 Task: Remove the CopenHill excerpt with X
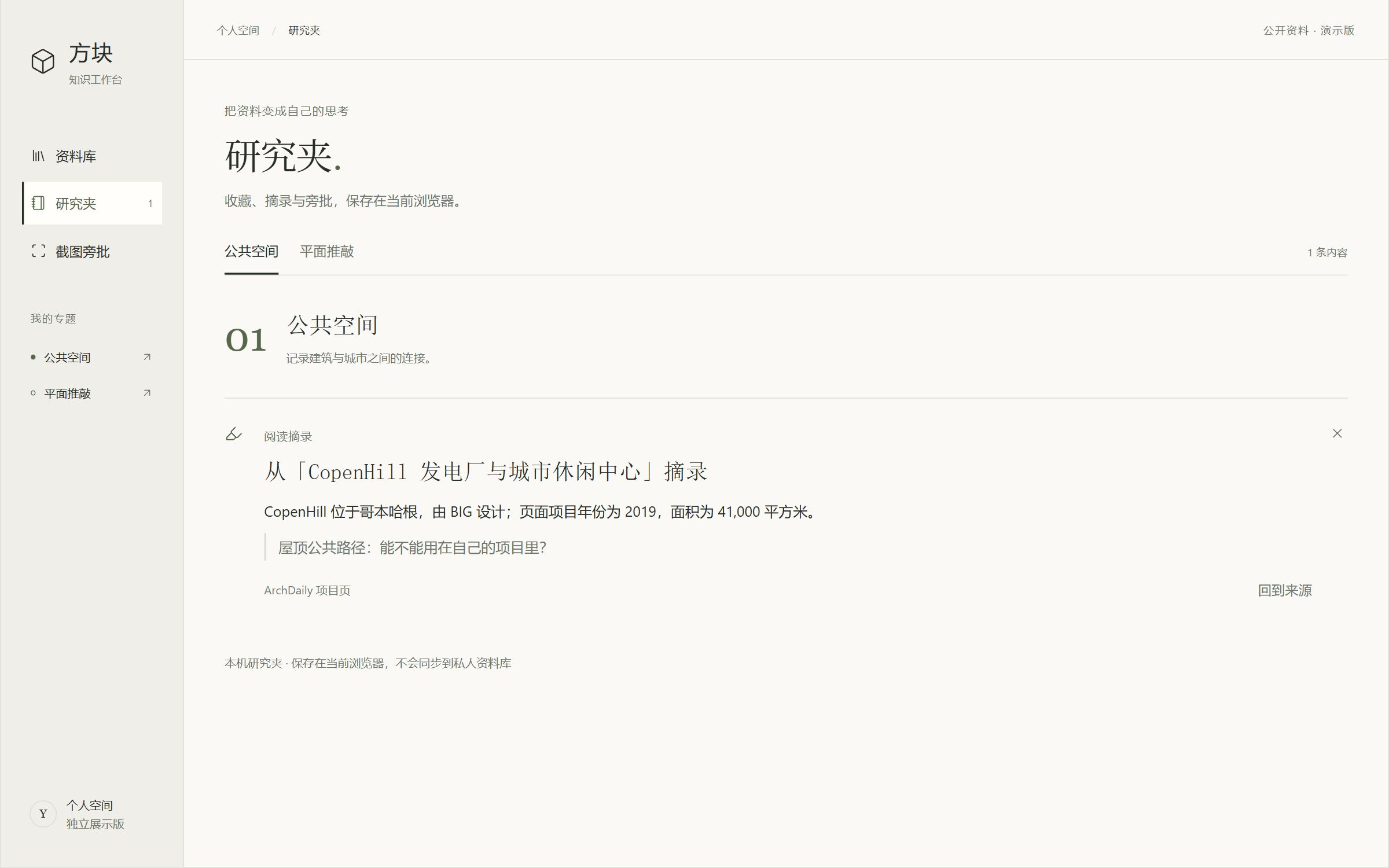click(1337, 433)
